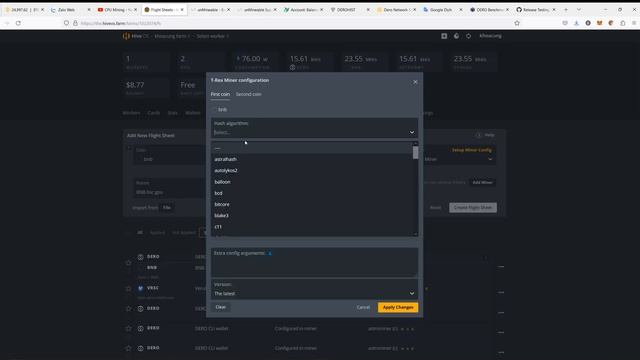640x360 pixels.
Task: Click the yellow Apply Changes button
Action: 398,307
